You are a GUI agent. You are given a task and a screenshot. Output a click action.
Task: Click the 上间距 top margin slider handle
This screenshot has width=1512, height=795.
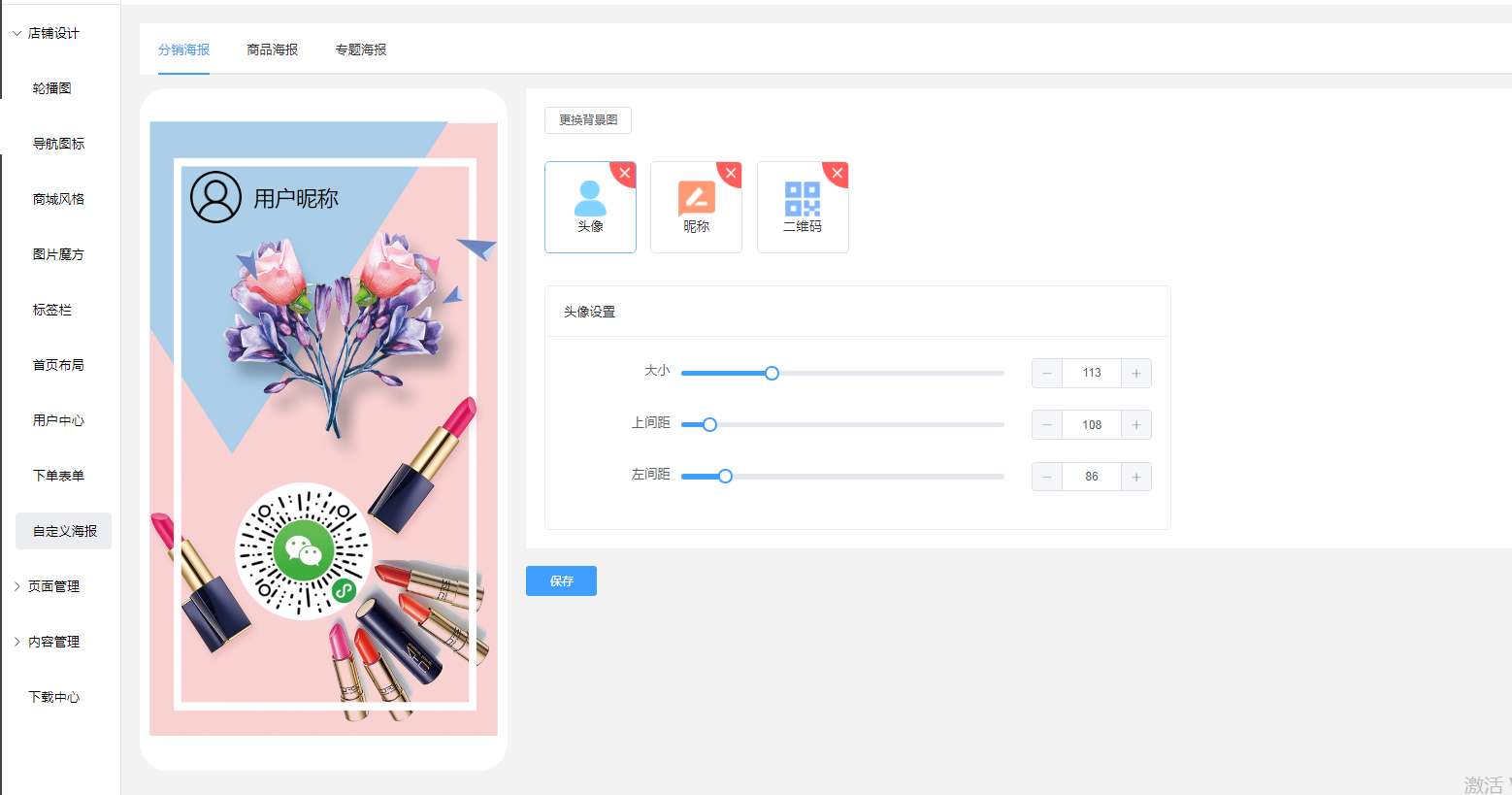click(709, 424)
